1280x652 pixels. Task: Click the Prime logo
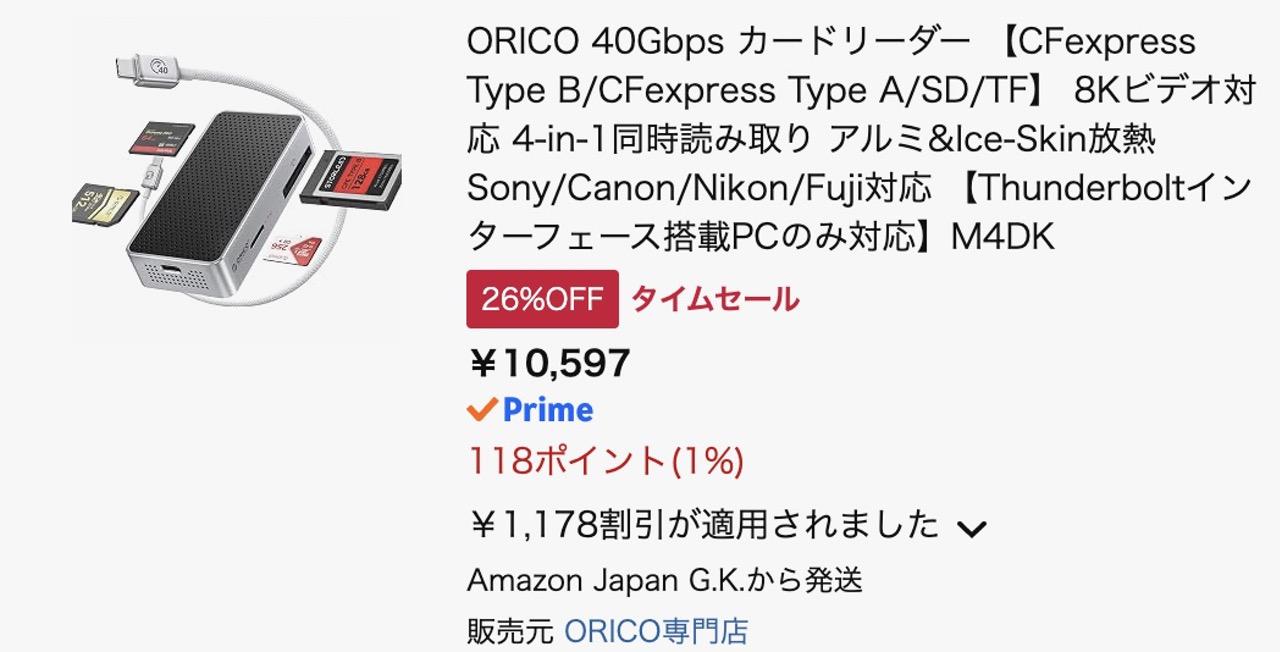click(x=547, y=410)
